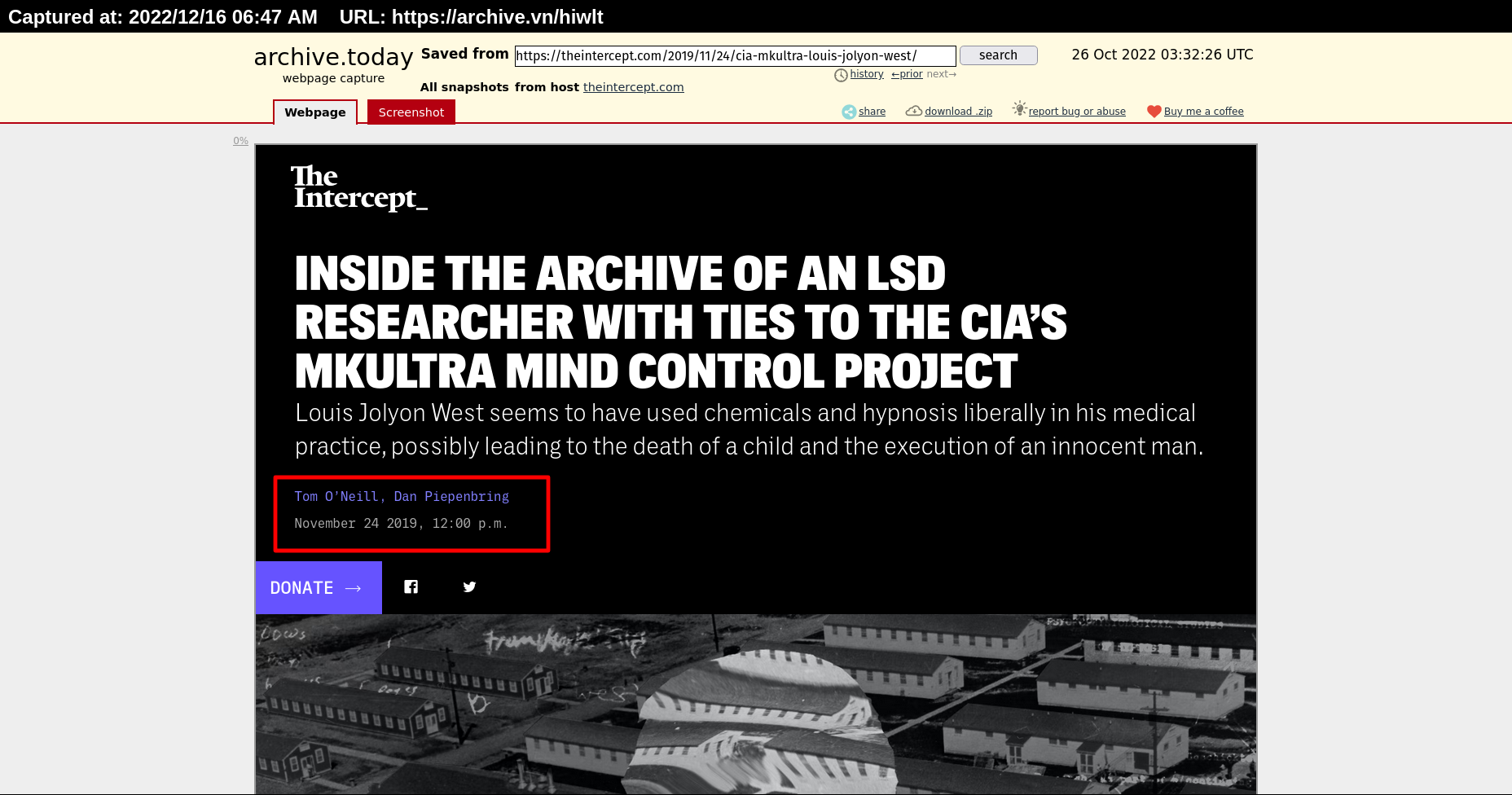Open report bug or abuse link
The width and height of the screenshot is (1512, 795).
coord(1077,112)
